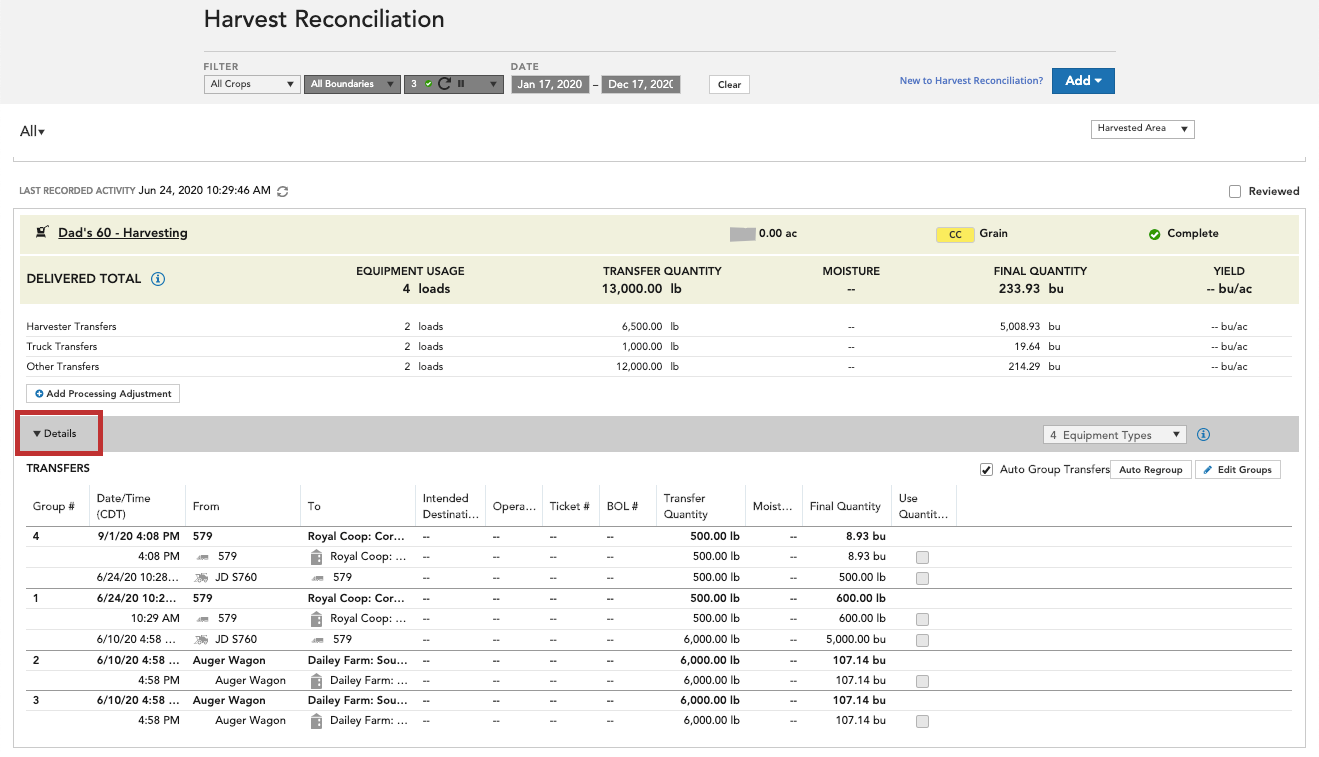Open New to Harvest Reconciliation link

pos(971,81)
